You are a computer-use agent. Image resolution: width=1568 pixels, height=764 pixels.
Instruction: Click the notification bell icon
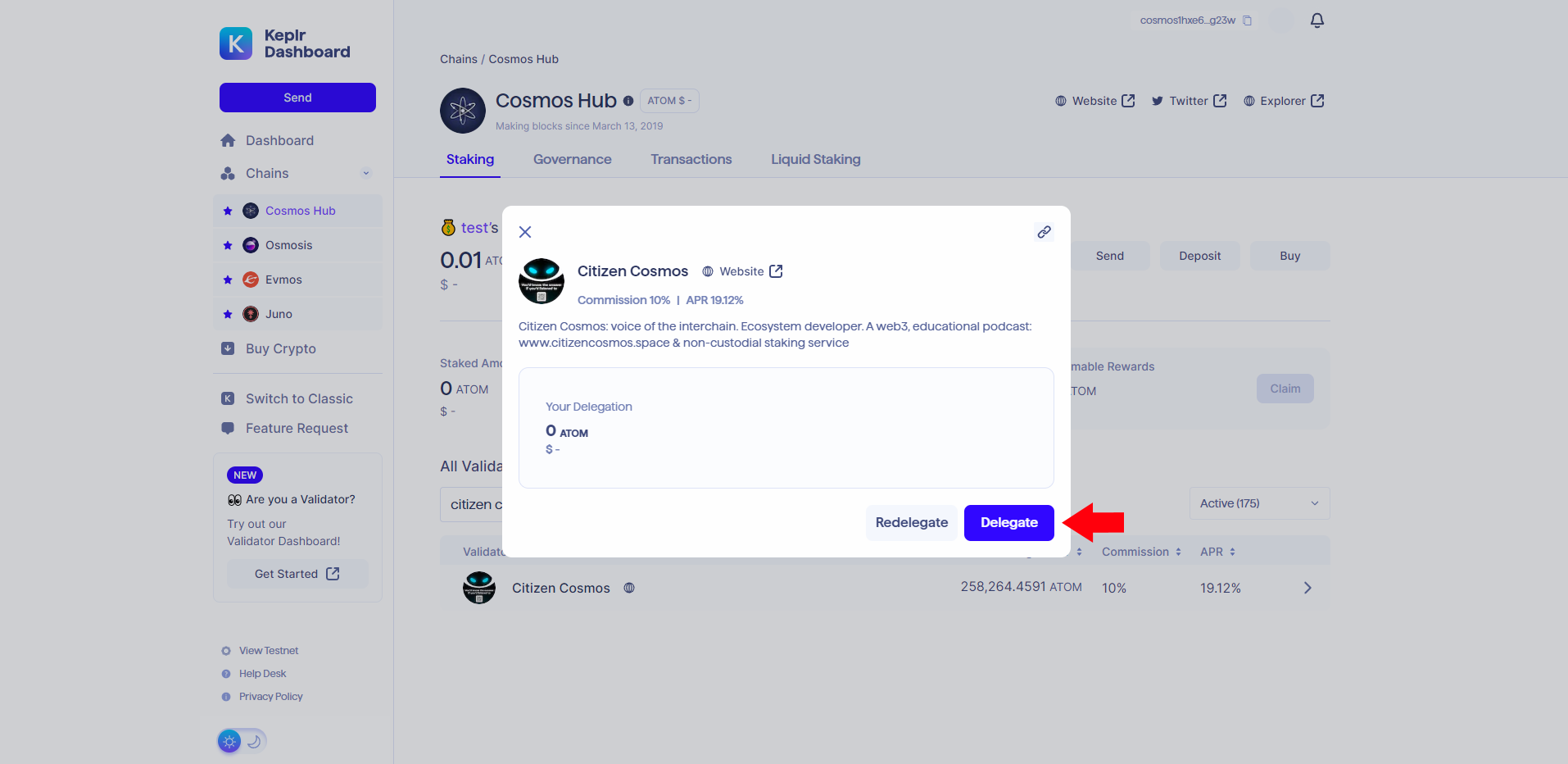point(1316,20)
